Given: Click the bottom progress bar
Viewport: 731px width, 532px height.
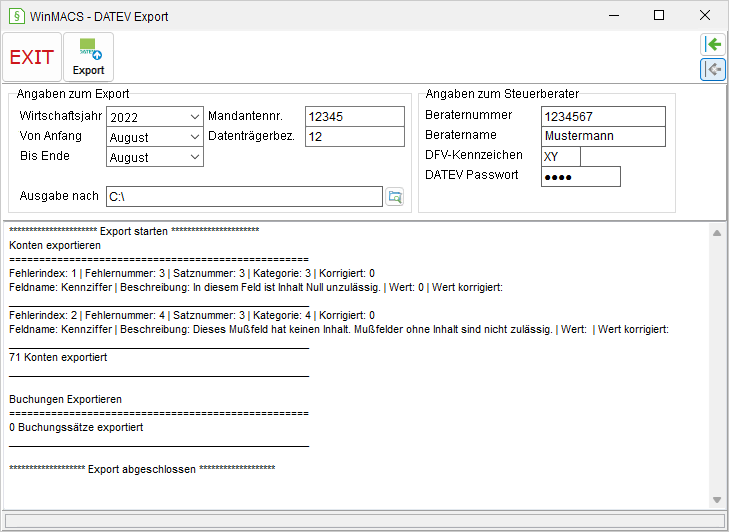Looking at the screenshot, I should 364,521.
